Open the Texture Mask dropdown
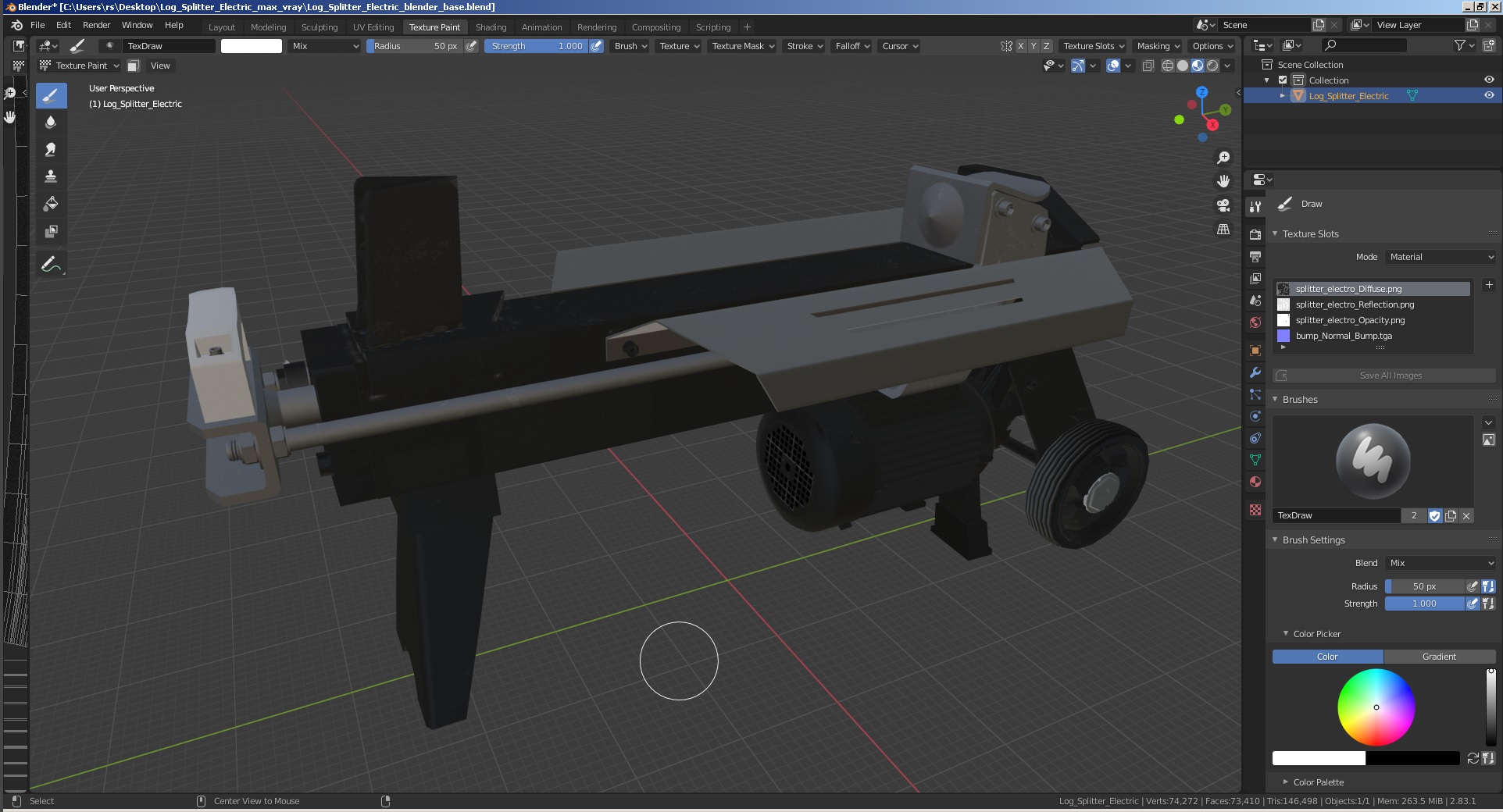The image size is (1503, 812). [743, 46]
